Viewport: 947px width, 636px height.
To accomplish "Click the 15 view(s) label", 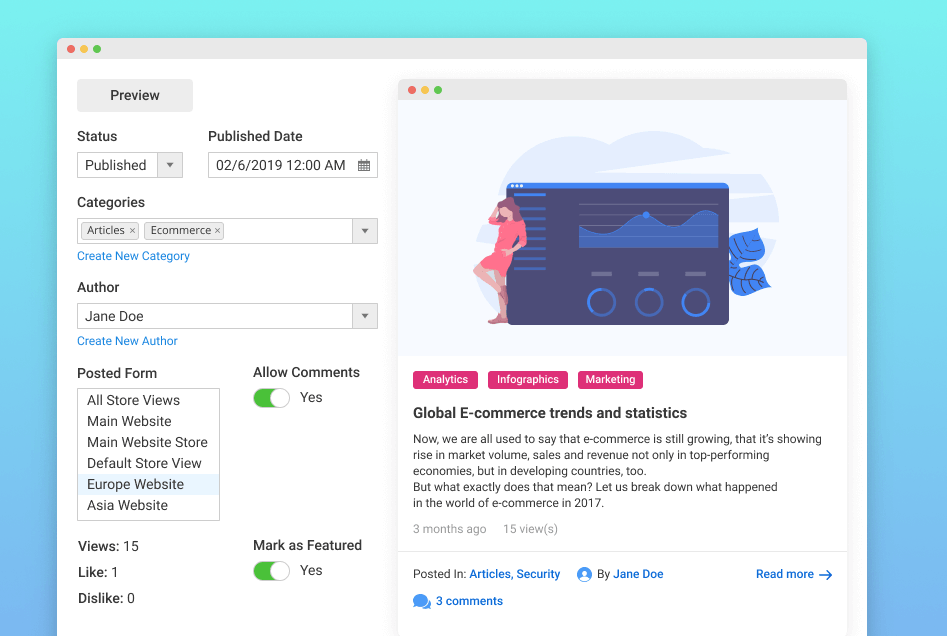I will click(x=530, y=529).
